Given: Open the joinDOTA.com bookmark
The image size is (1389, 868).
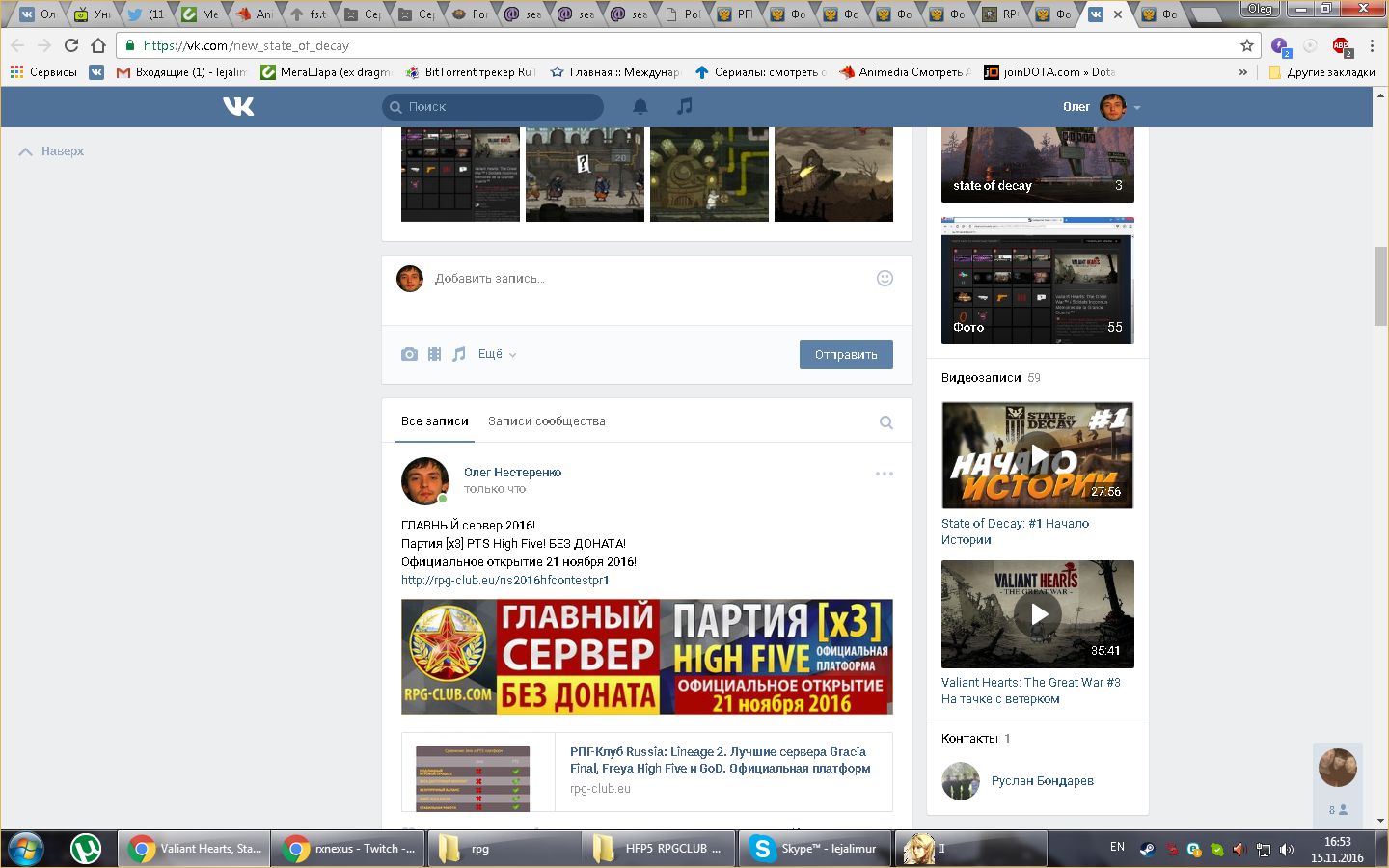Looking at the screenshot, I should click(x=1049, y=72).
